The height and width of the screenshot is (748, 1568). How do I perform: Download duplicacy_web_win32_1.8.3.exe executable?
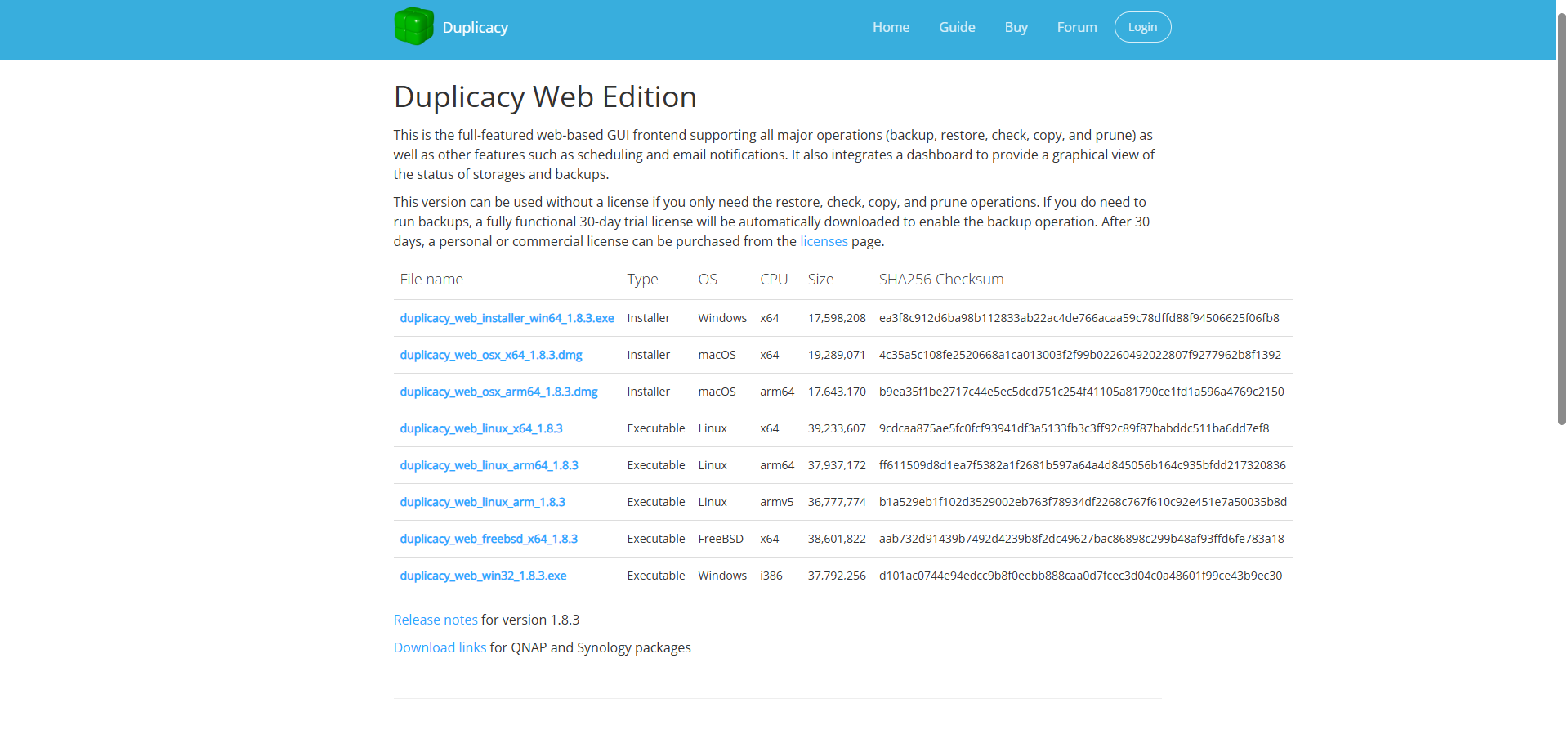483,576
